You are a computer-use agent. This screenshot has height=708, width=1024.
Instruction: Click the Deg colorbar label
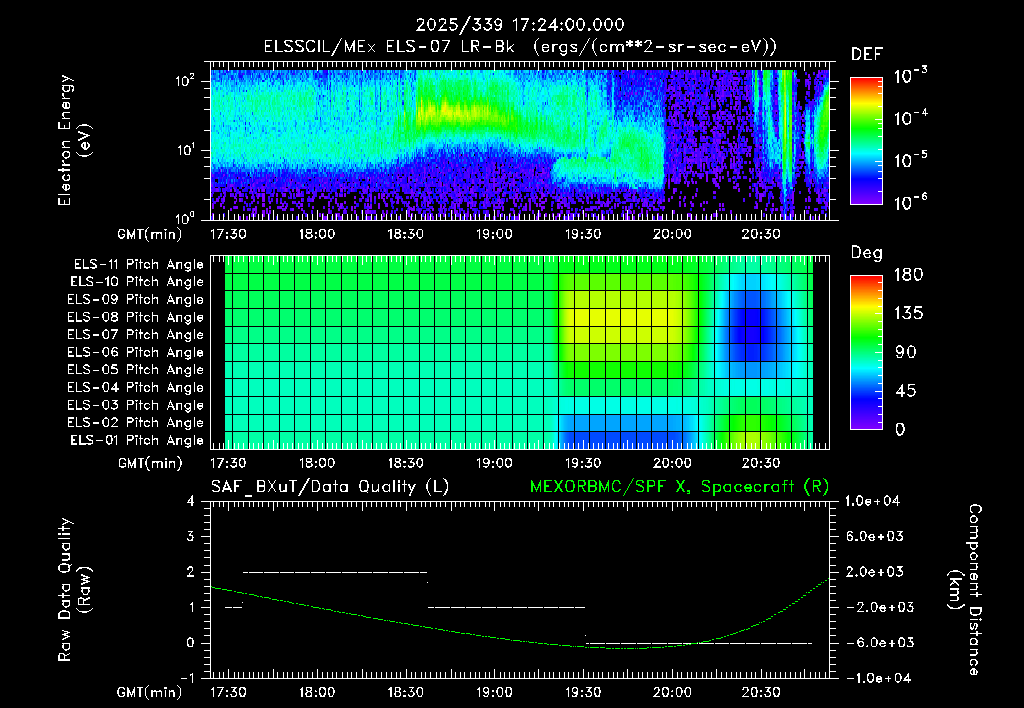point(867,253)
